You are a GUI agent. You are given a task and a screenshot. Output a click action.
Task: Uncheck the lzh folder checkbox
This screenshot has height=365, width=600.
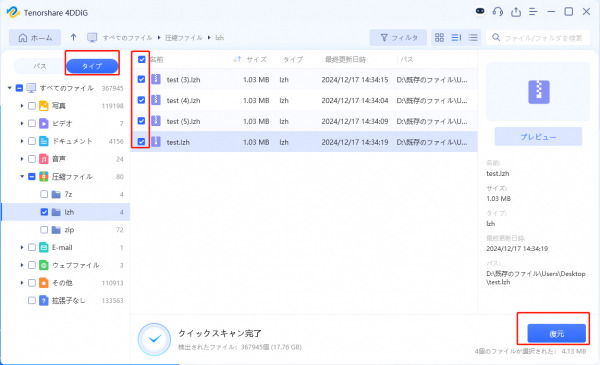44,212
